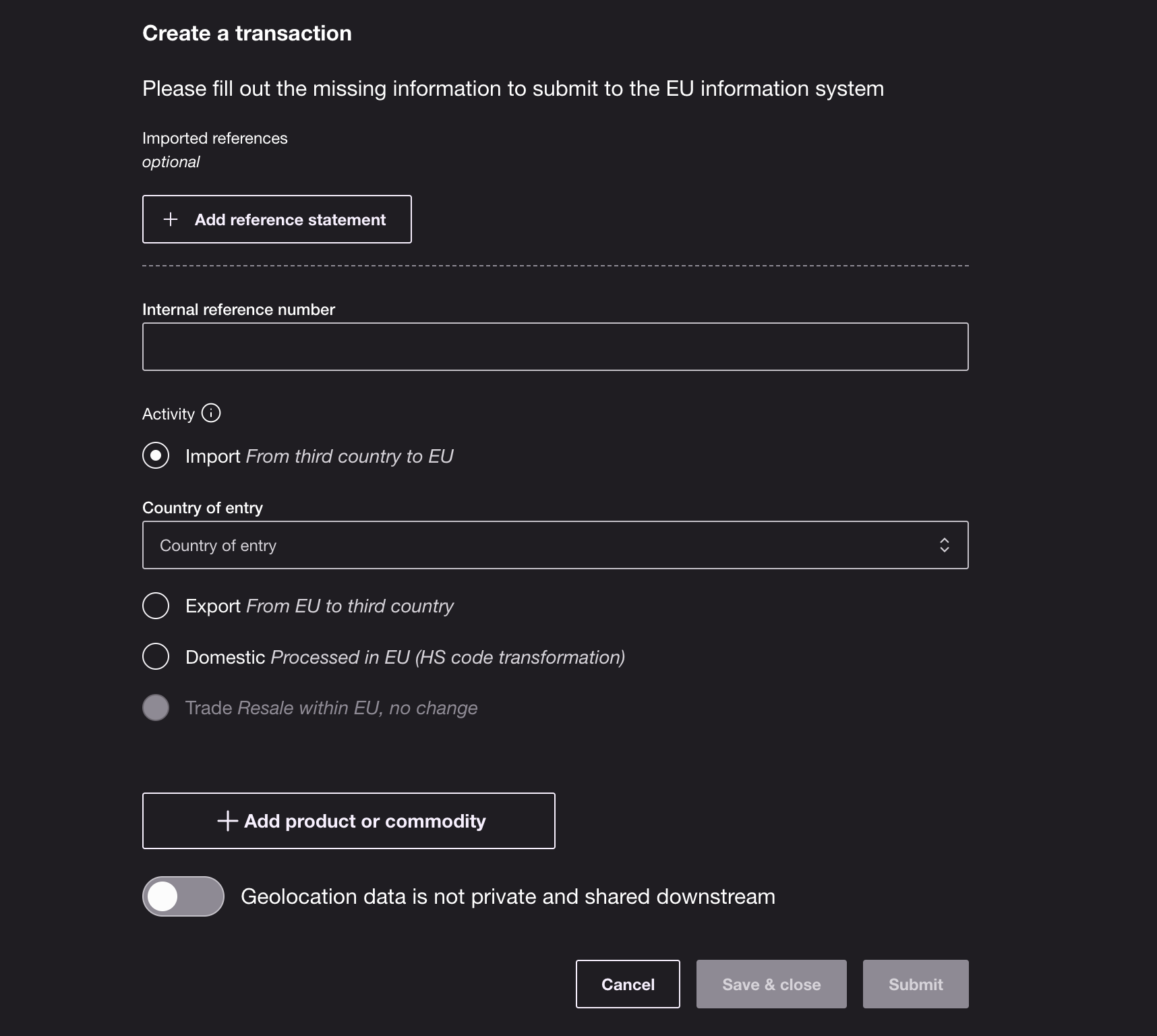Click the Activity info icon
The width and height of the screenshot is (1157, 1036).
[211, 413]
